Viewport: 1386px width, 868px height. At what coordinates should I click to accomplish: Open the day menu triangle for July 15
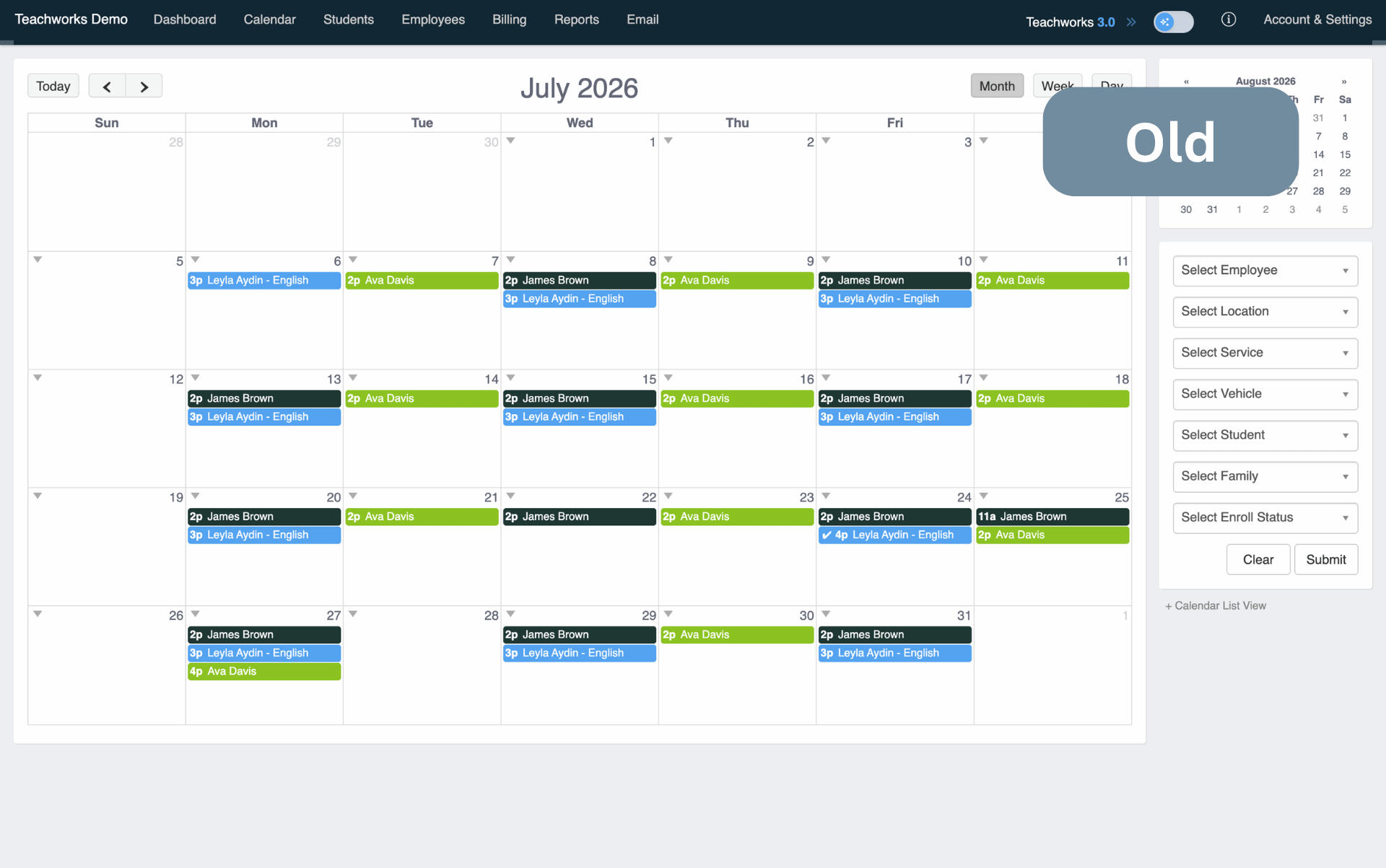510,378
